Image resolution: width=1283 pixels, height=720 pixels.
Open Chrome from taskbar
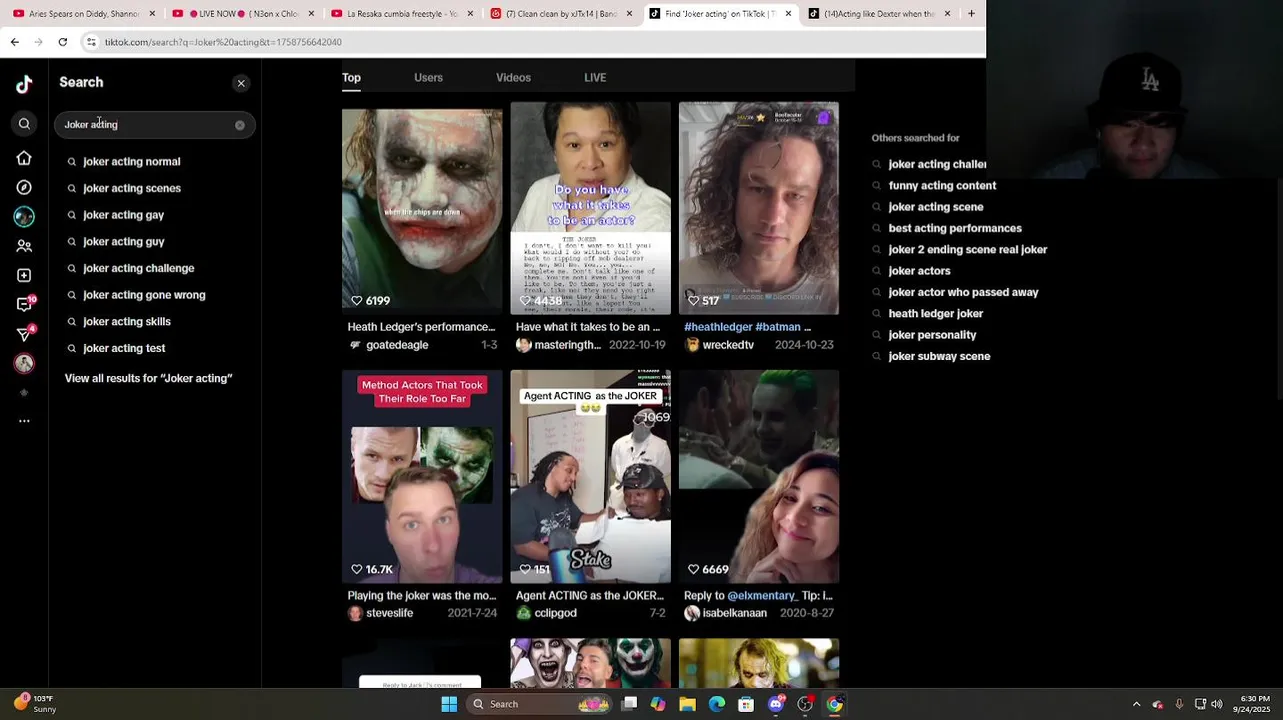[x=834, y=704]
